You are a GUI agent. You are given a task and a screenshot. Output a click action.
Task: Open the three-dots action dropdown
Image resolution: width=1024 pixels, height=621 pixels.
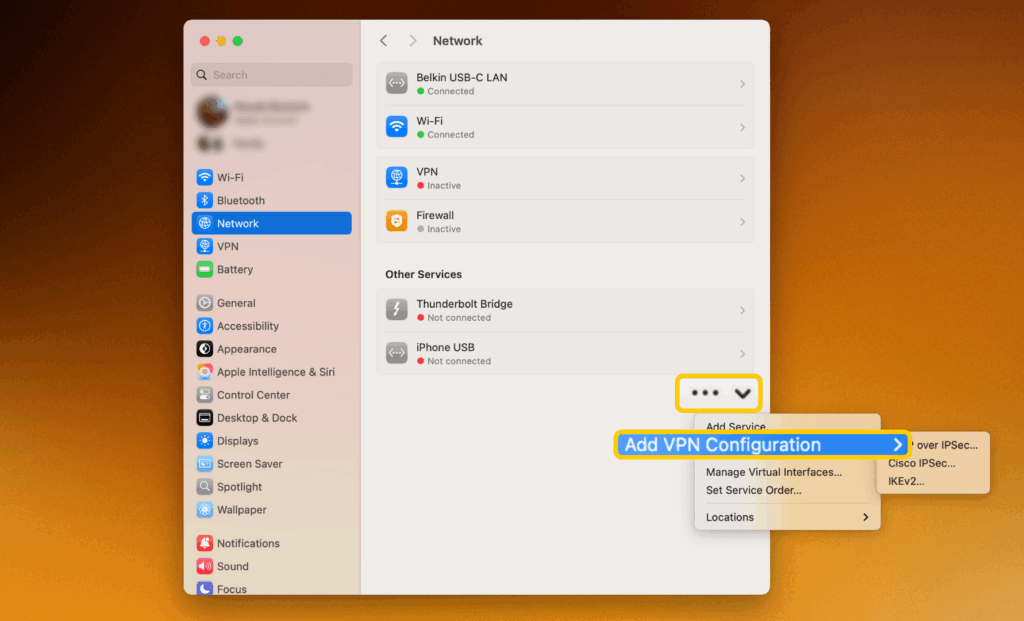(720, 393)
